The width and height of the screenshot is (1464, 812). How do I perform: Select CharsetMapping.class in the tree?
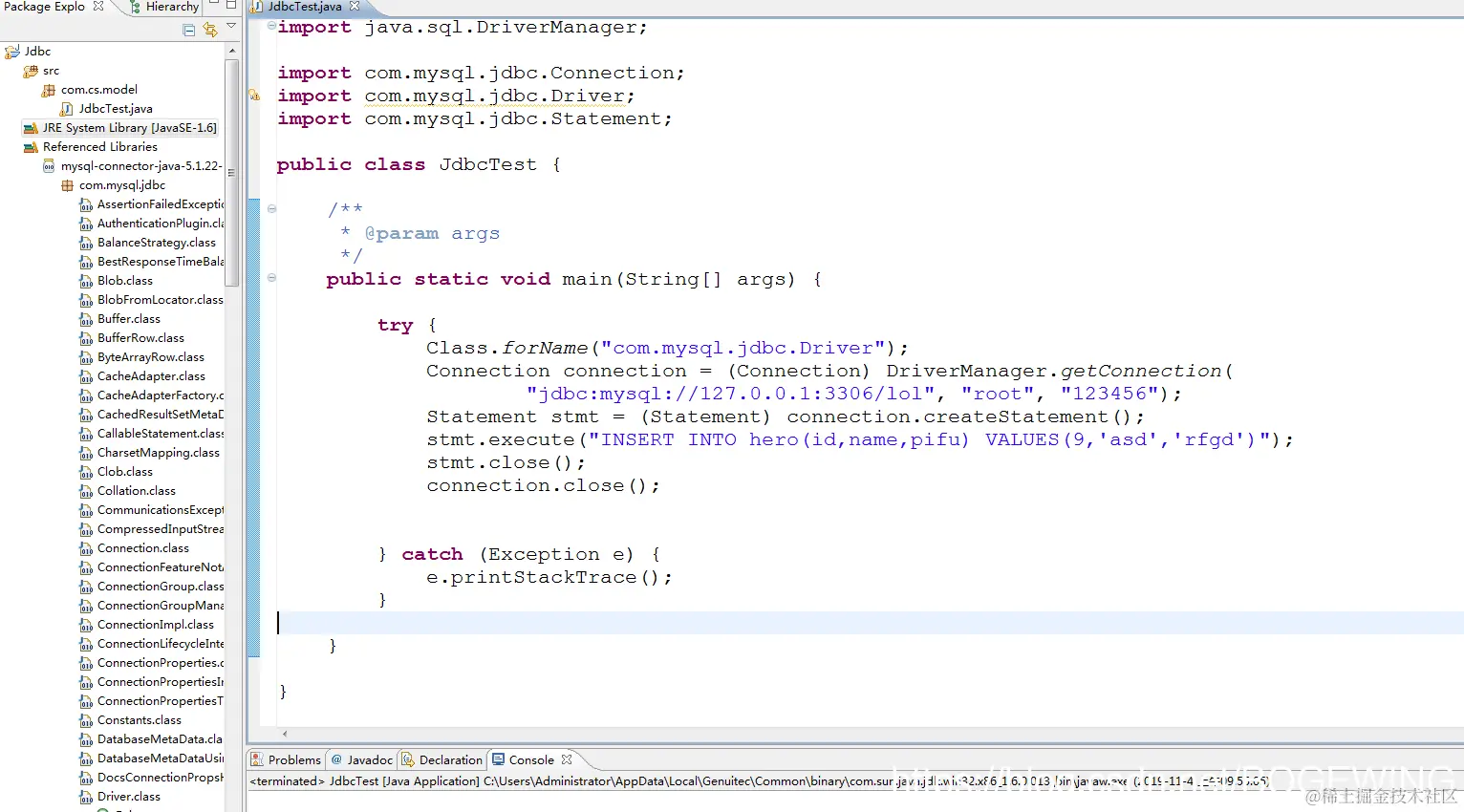(x=159, y=453)
